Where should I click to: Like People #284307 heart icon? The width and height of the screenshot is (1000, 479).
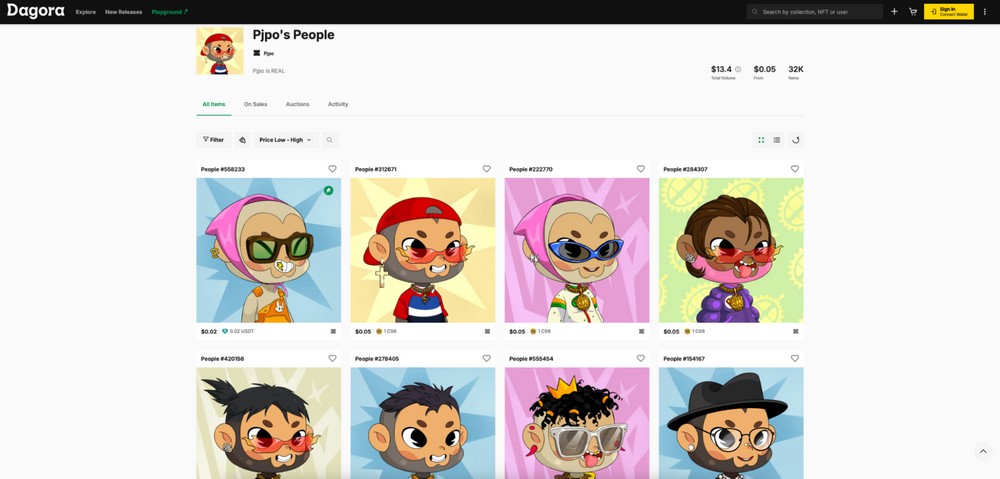795,169
